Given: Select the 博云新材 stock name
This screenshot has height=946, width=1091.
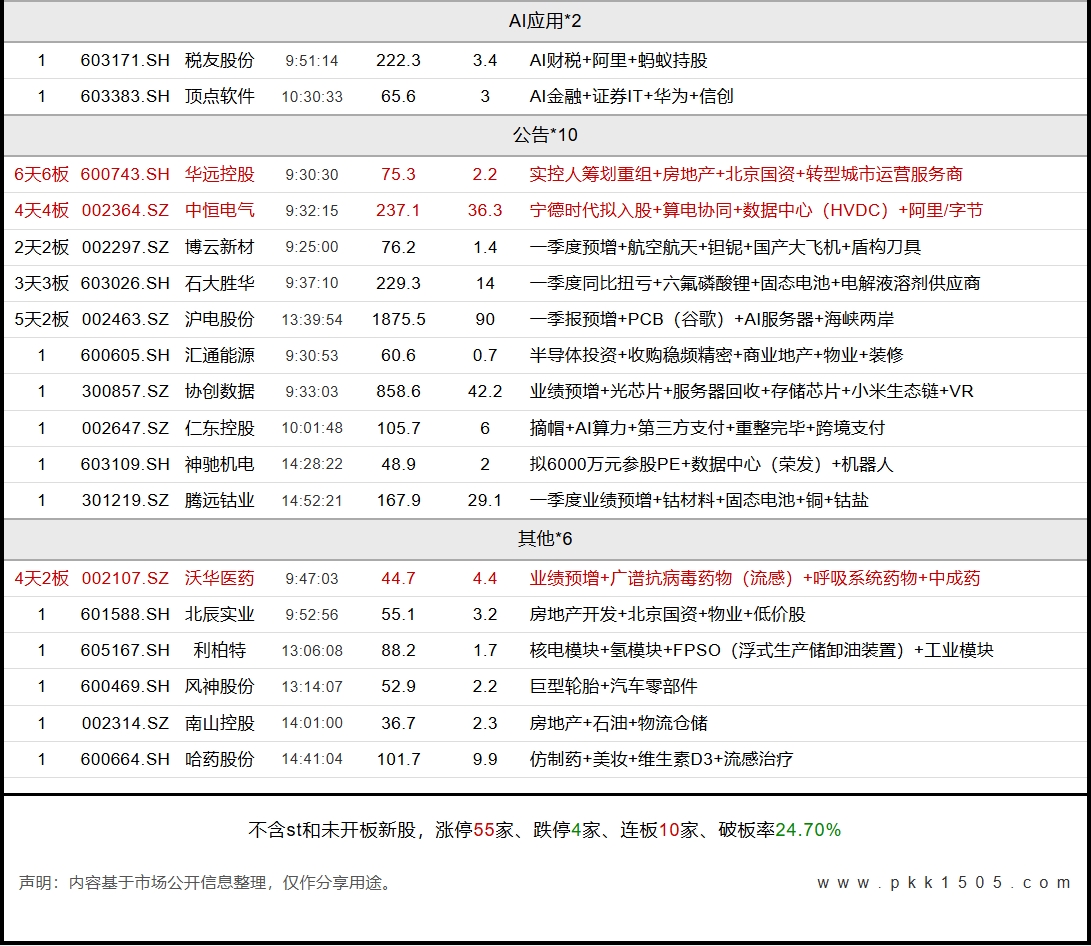Looking at the screenshot, I should [220, 246].
